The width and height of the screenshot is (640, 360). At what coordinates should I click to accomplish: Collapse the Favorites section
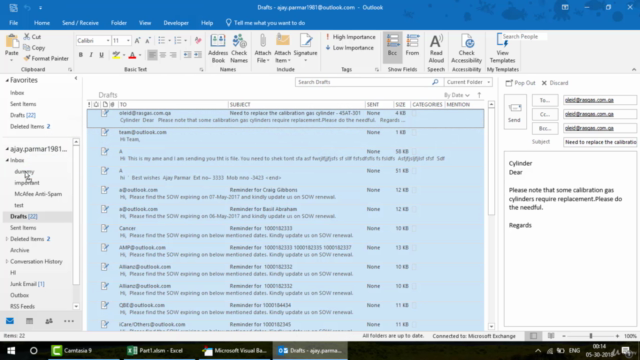coord(7,80)
